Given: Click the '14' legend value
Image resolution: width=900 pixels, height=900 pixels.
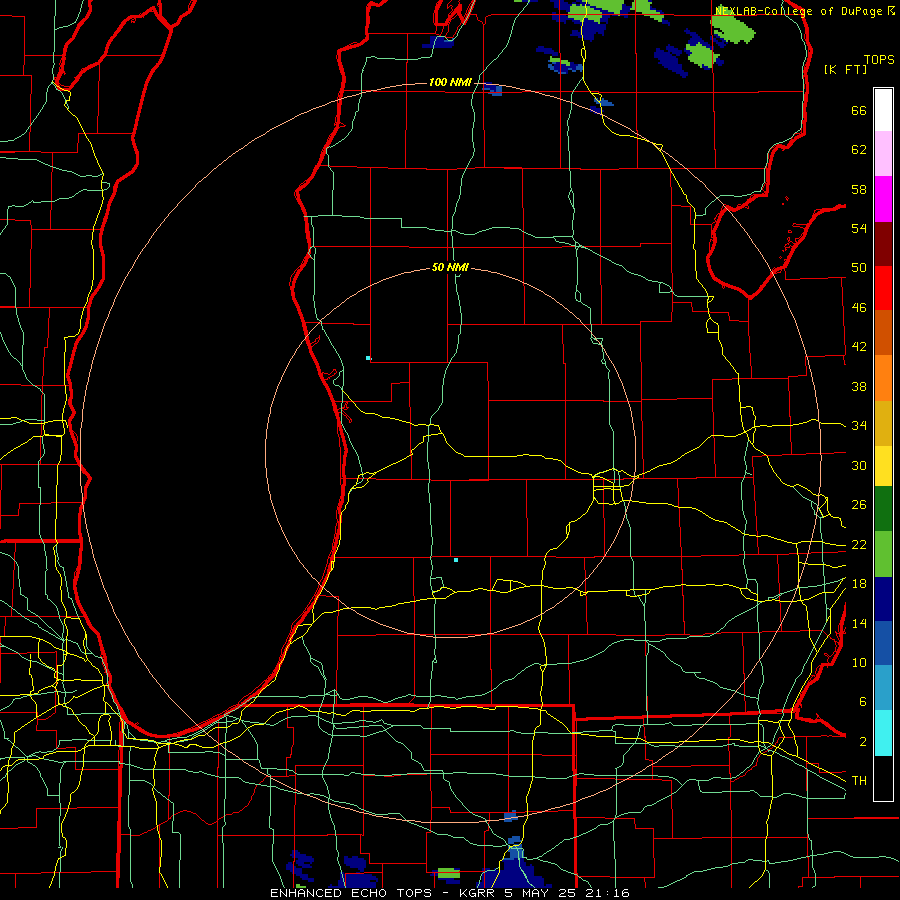Looking at the screenshot, I should click(859, 623).
